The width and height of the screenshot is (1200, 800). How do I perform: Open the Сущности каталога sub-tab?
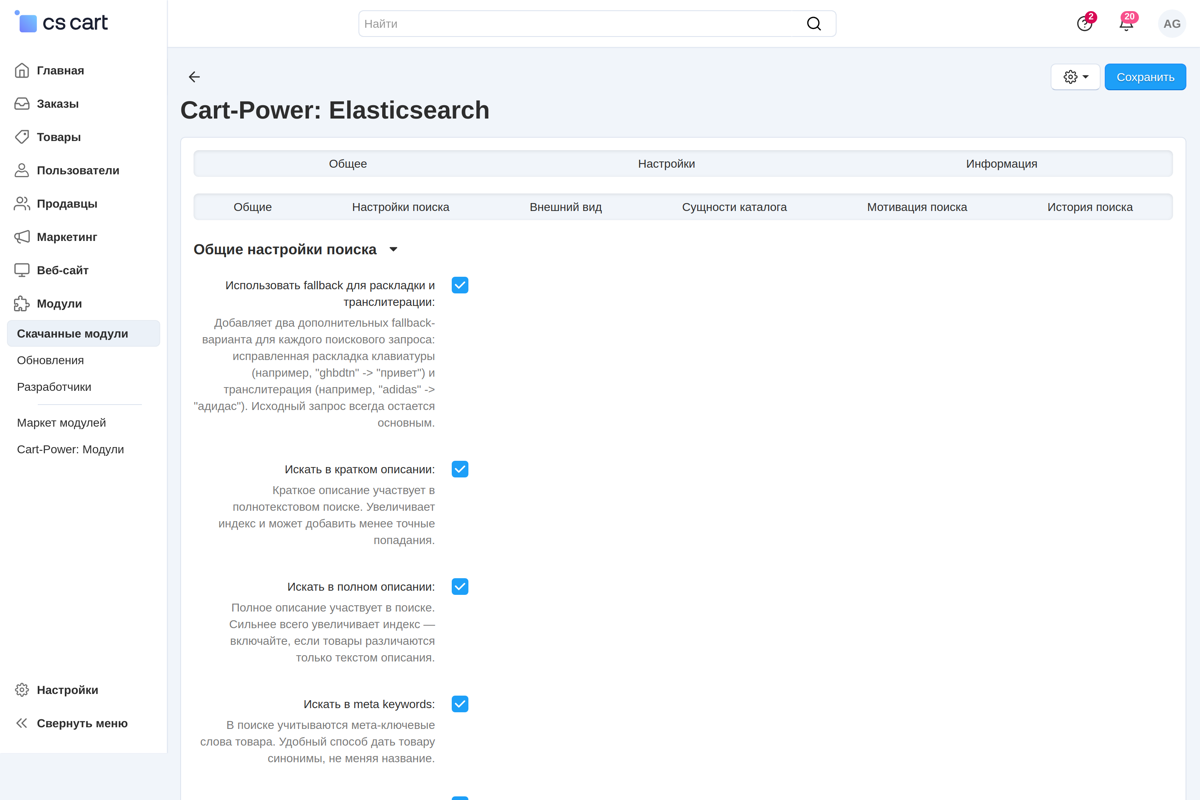tap(735, 207)
